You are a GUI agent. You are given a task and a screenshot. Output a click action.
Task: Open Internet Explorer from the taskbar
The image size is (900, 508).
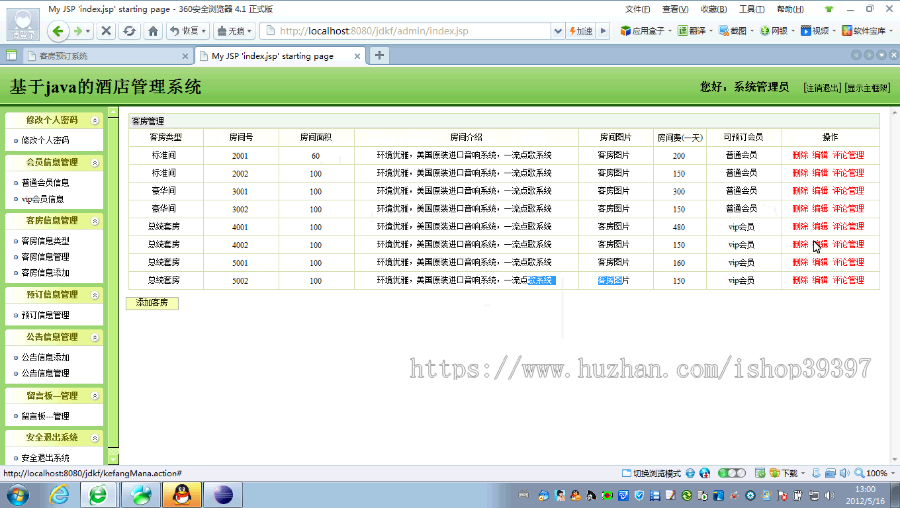(x=59, y=495)
